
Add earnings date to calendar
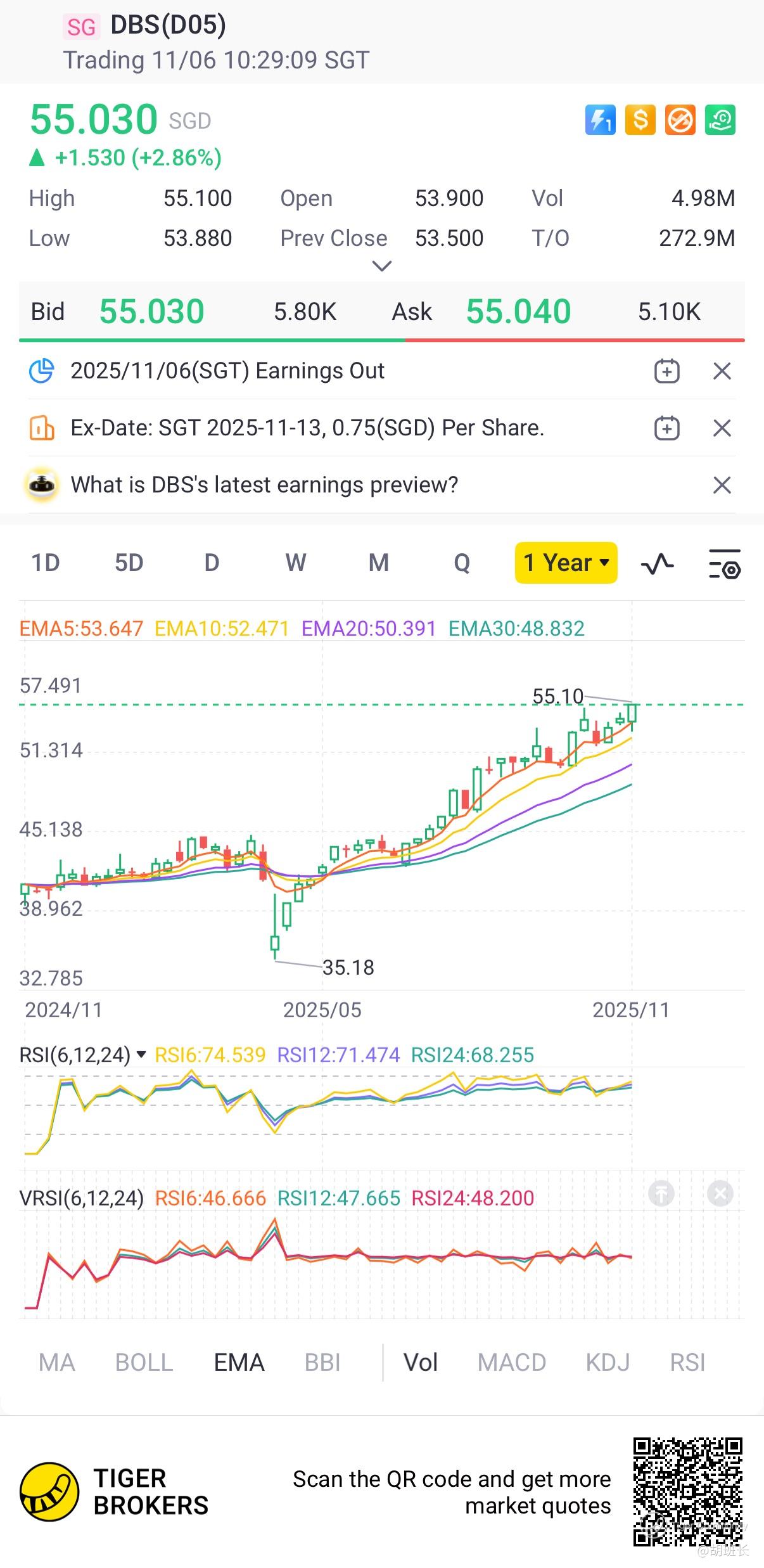point(666,371)
